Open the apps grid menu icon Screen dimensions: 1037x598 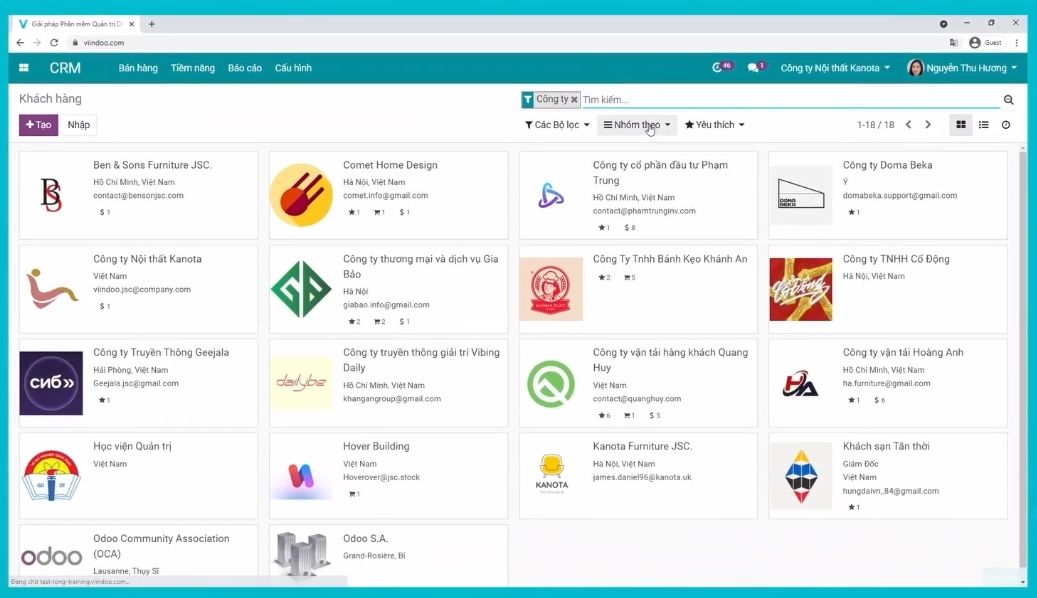click(x=24, y=67)
